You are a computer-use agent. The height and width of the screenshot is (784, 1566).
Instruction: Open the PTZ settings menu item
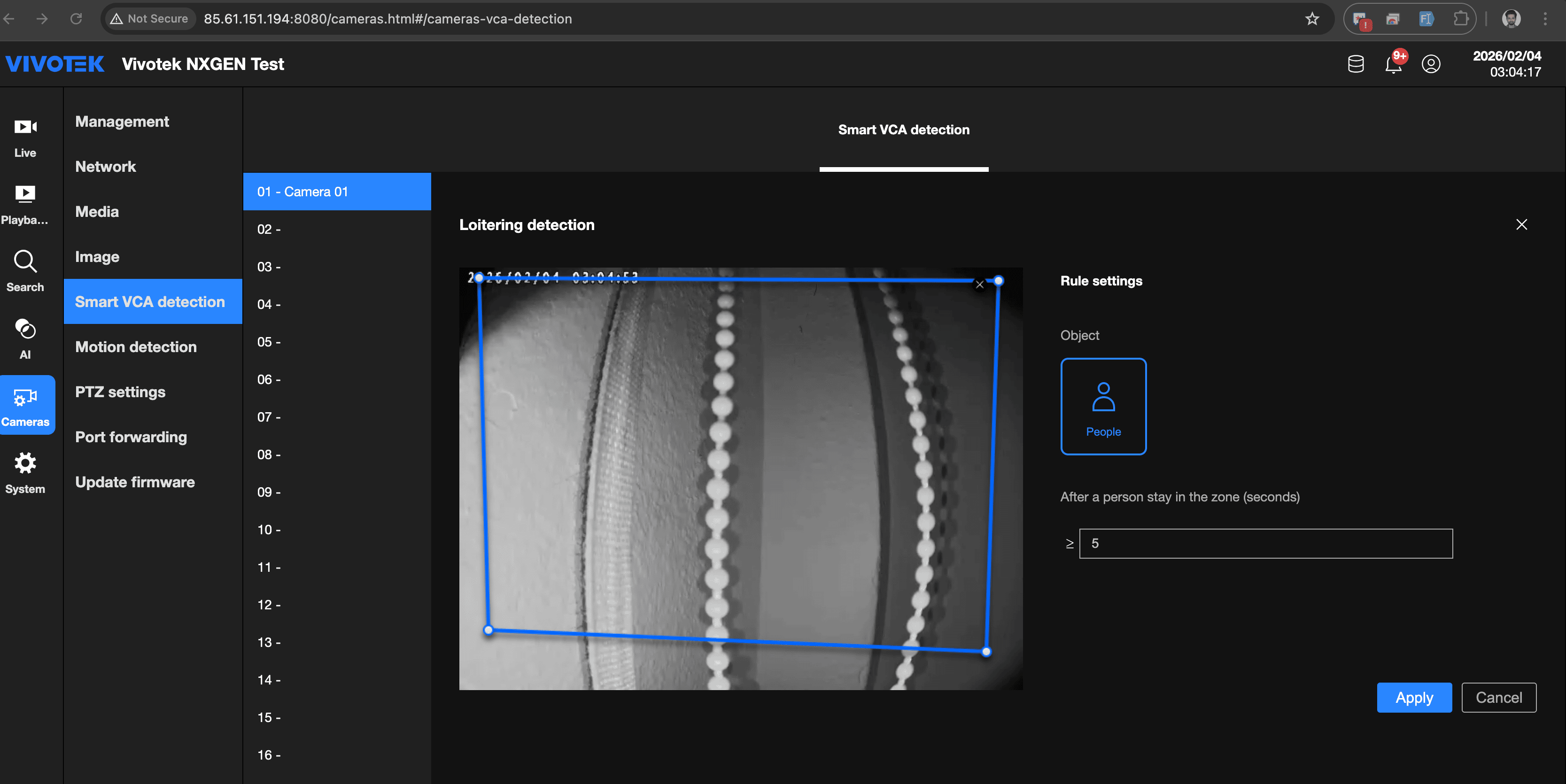pyautogui.click(x=120, y=392)
